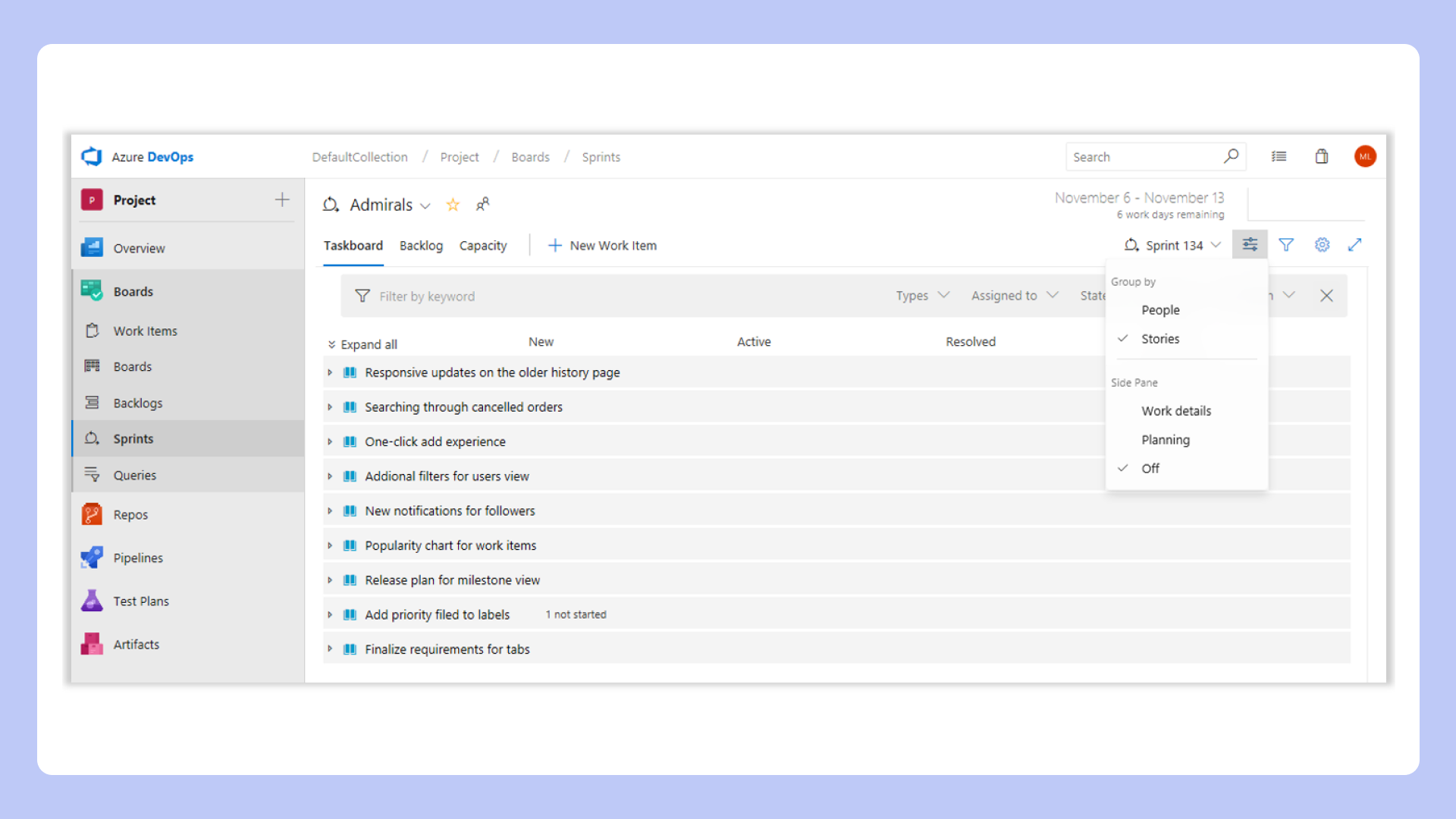The width and height of the screenshot is (1456, 819).
Task: Open view options sliders icon
Action: pyautogui.click(x=1250, y=244)
